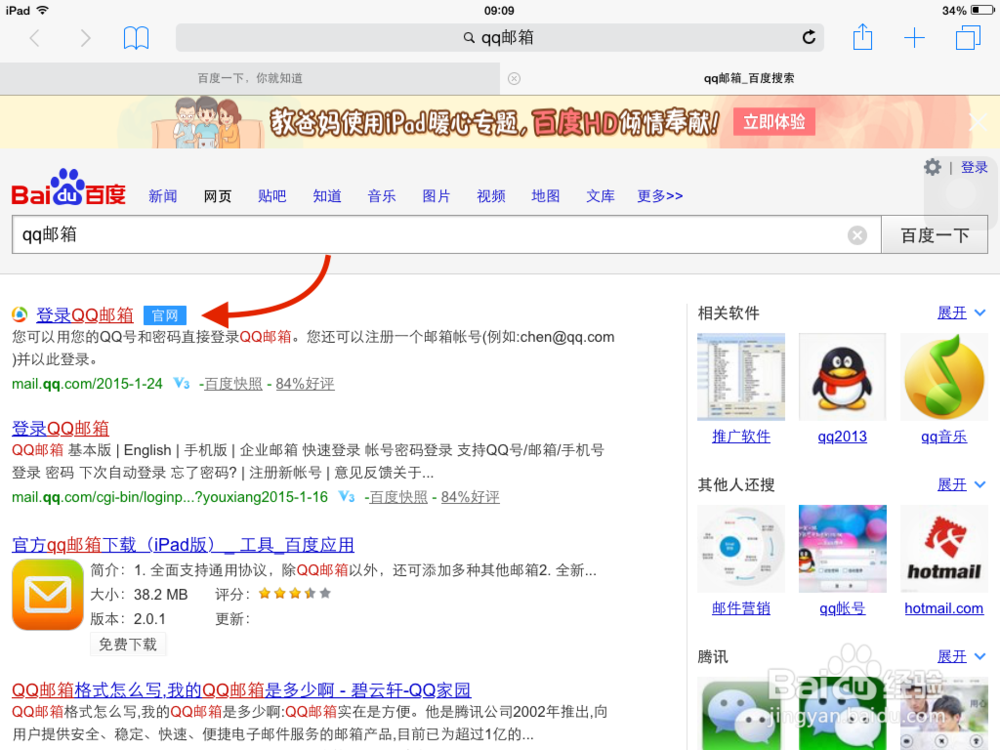
Task: Click the 百度一下 search button
Action: pyautogui.click(x=935, y=235)
